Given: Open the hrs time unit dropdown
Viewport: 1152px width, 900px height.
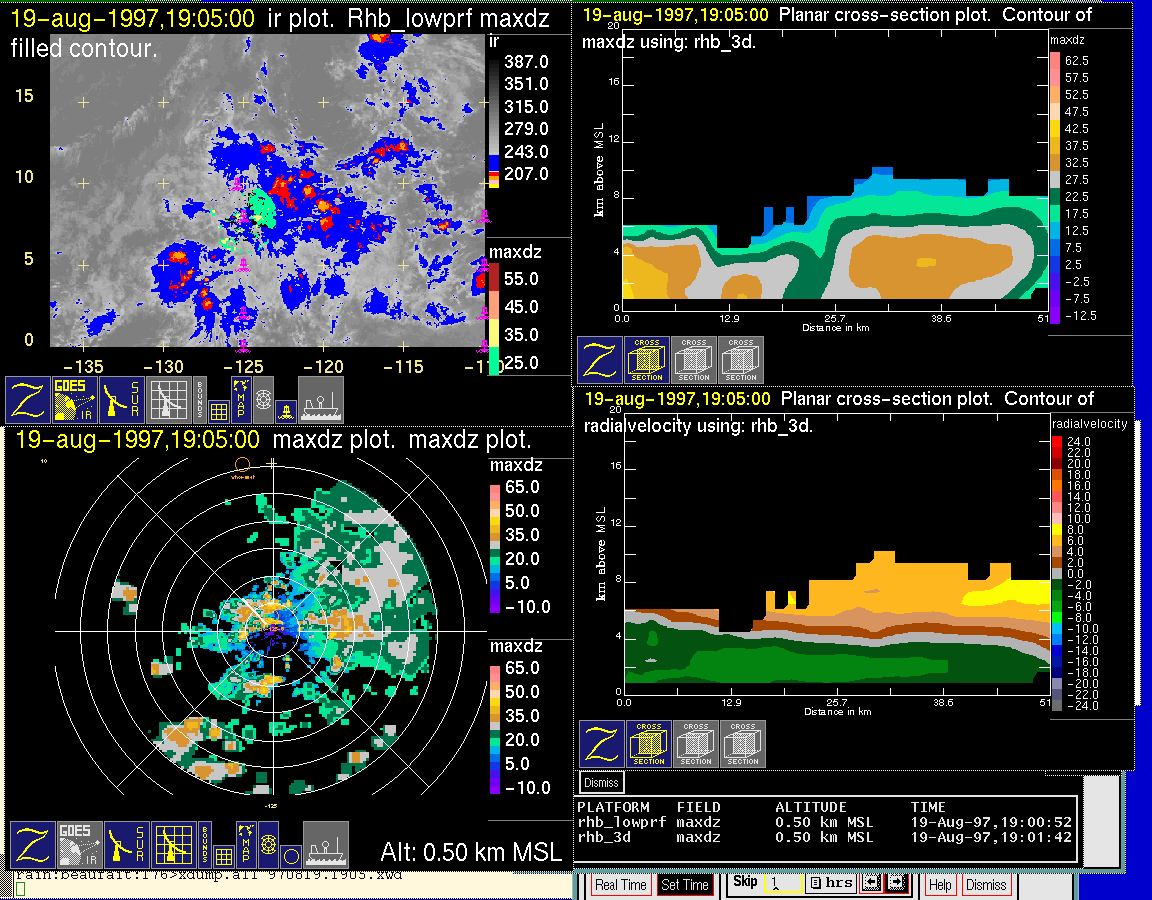Looking at the screenshot, I should pyautogui.click(x=830, y=884).
